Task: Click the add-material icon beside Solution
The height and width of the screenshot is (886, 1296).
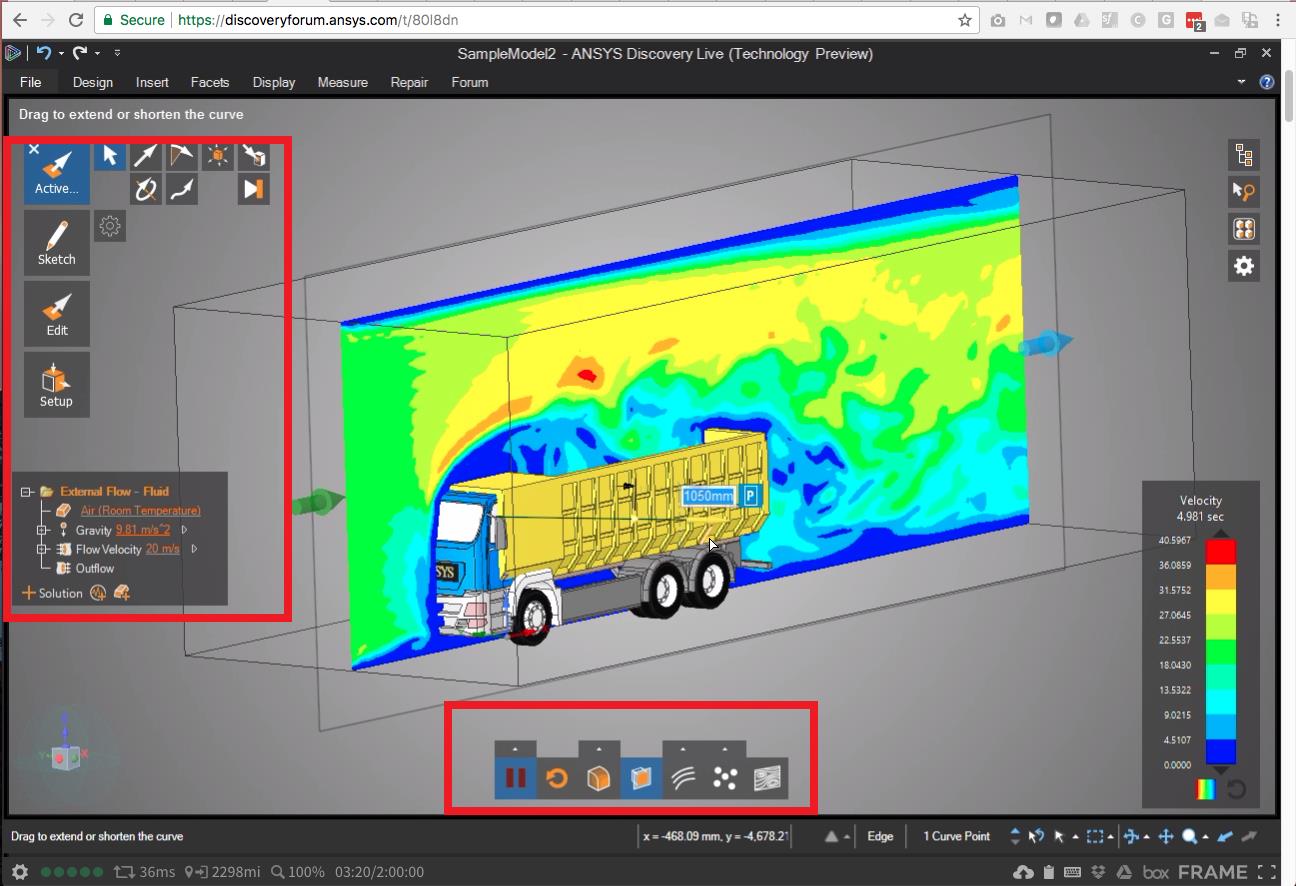Action: [122, 593]
